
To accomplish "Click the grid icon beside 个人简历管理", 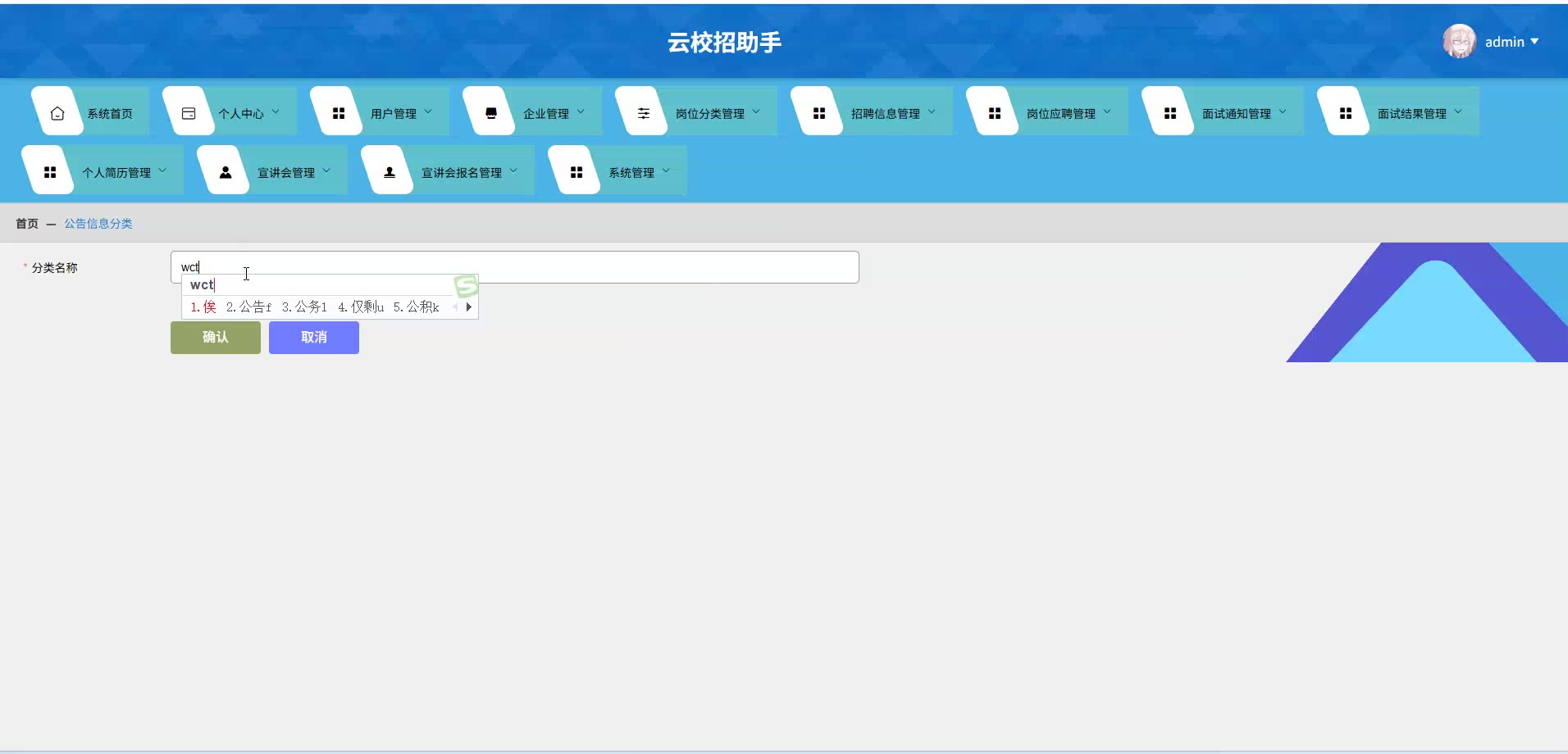I will [50, 172].
